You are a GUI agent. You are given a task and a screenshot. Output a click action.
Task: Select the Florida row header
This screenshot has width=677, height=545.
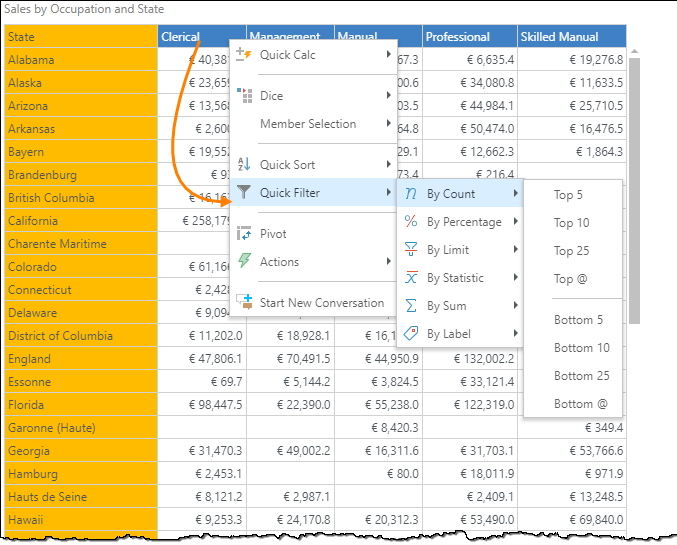[81, 405]
